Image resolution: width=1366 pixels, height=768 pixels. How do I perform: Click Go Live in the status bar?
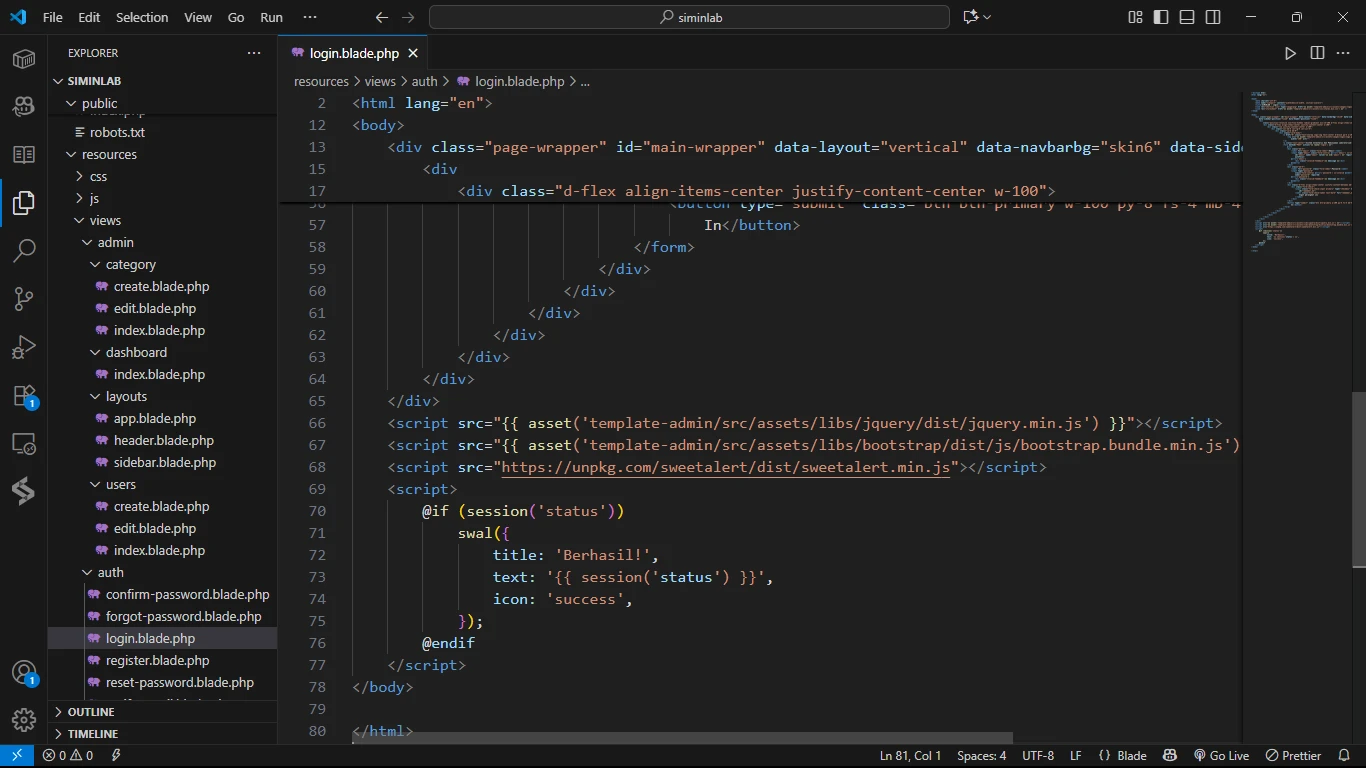(x=1221, y=756)
